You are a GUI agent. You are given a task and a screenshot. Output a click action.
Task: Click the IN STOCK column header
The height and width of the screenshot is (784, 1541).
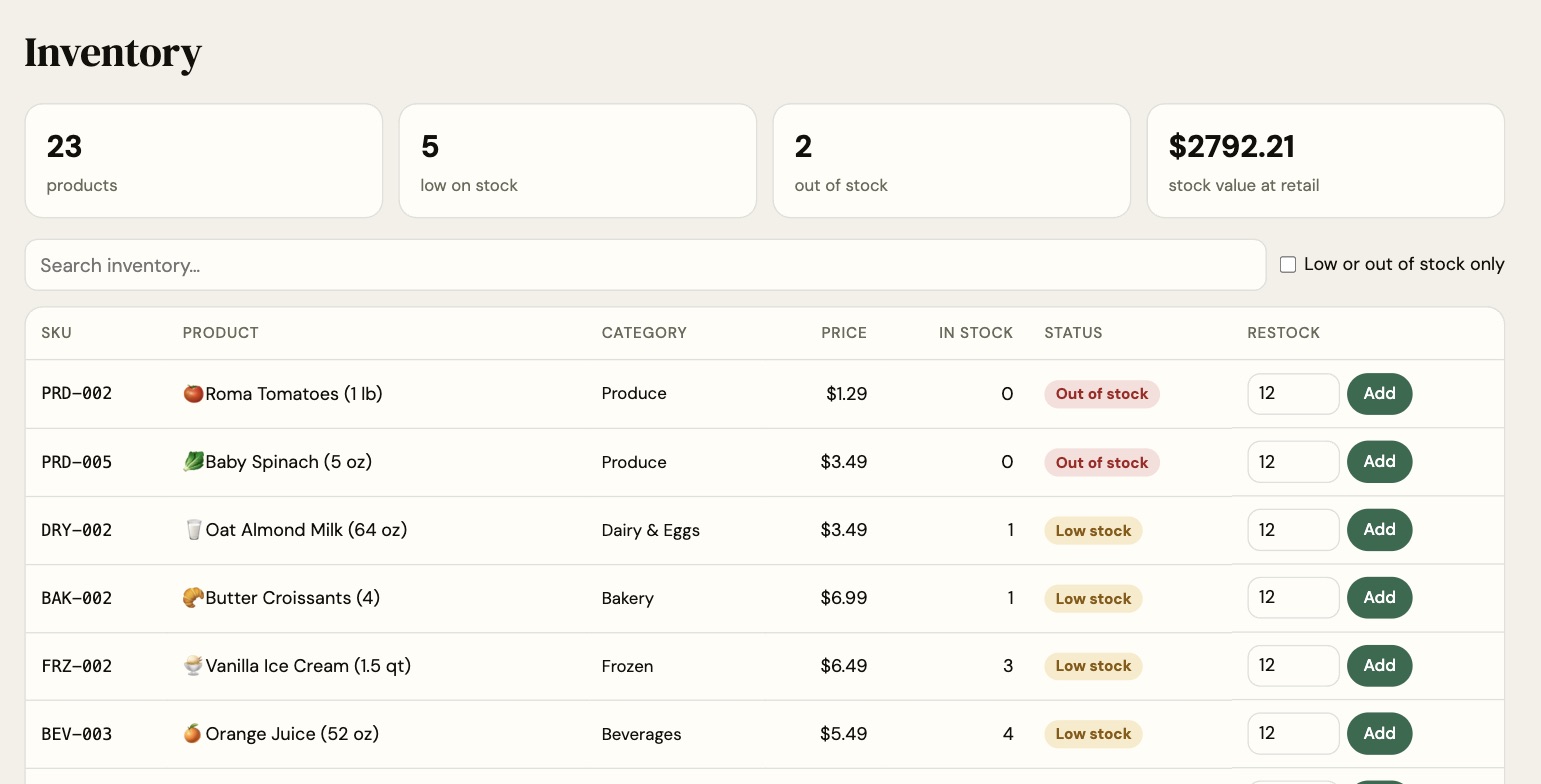pos(976,333)
